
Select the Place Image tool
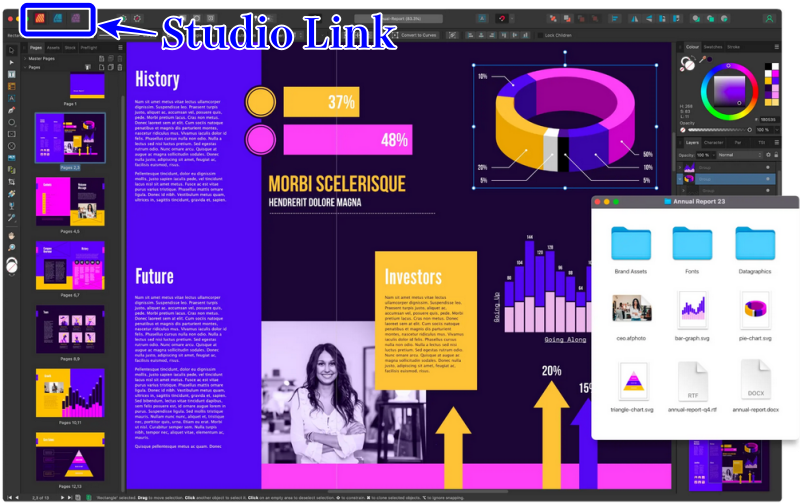(11, 158)
